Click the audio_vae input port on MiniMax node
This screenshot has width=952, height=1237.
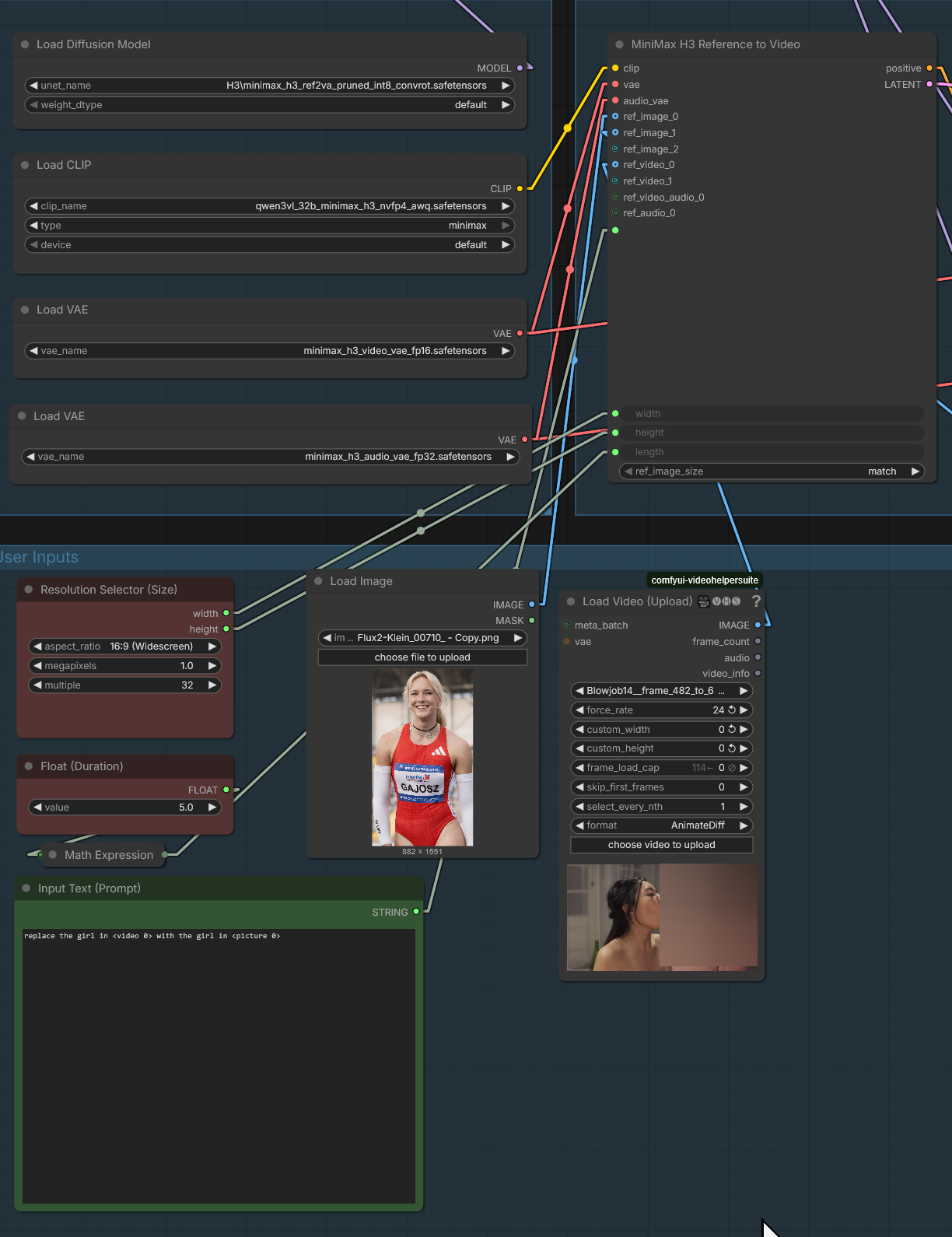[615, 101]
